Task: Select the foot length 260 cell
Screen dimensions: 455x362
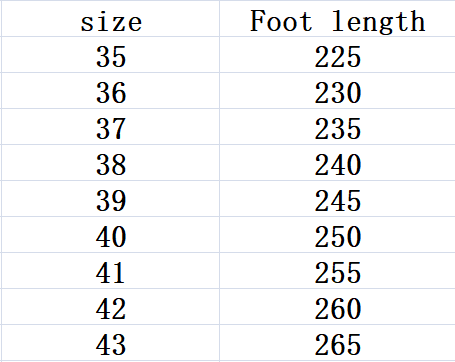Action: pos(337,307)
